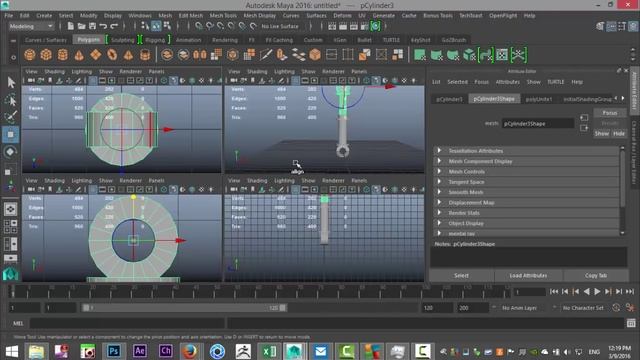The width and height of the screenshot is (640, 360).
Task: Open the Deform menu
Action: (x=342, y=16)
